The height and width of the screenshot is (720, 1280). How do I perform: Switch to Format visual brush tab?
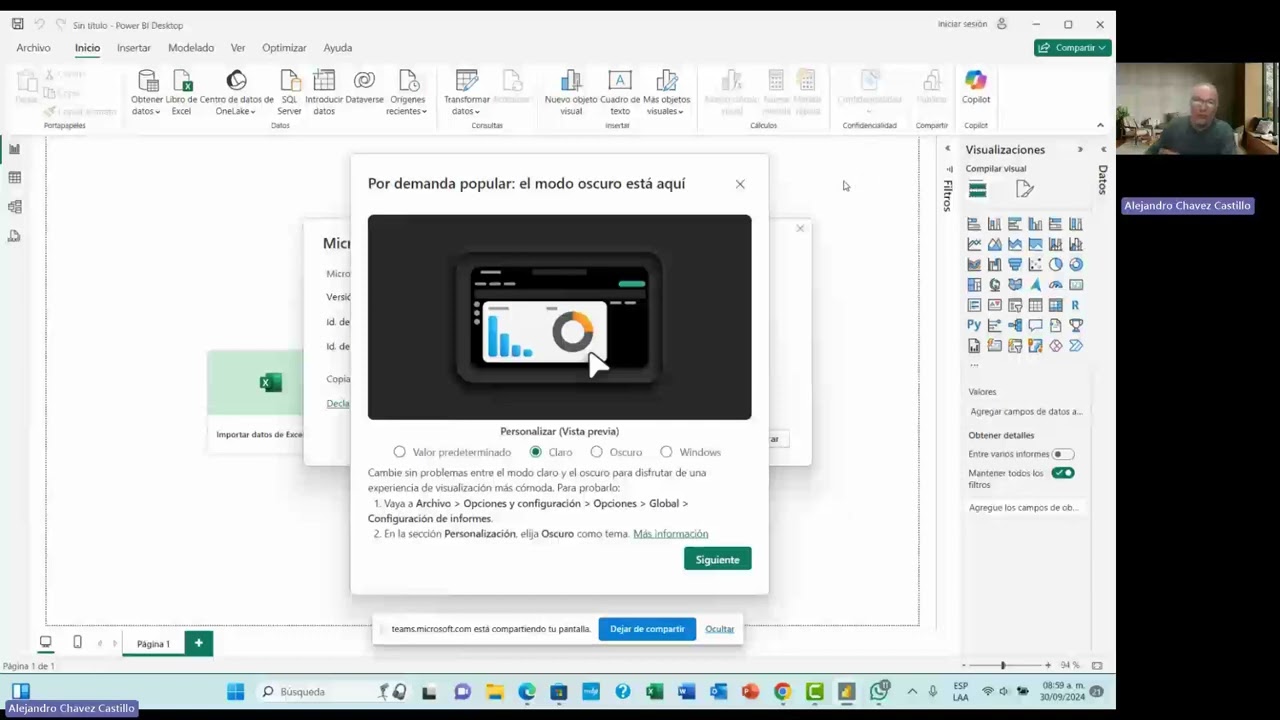click(x=1024, y=189)
